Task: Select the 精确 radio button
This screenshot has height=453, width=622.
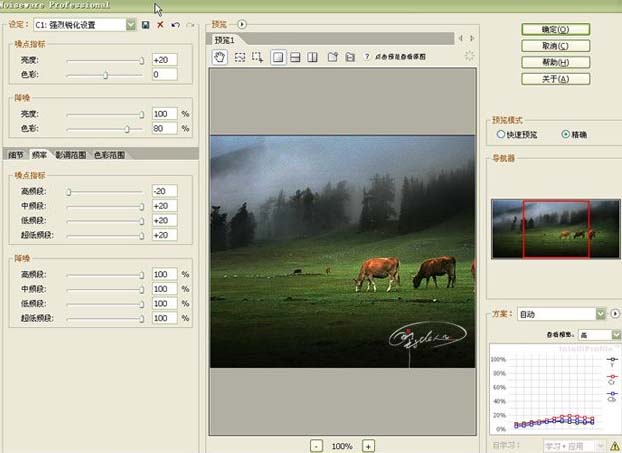Action: click(566, 134)
